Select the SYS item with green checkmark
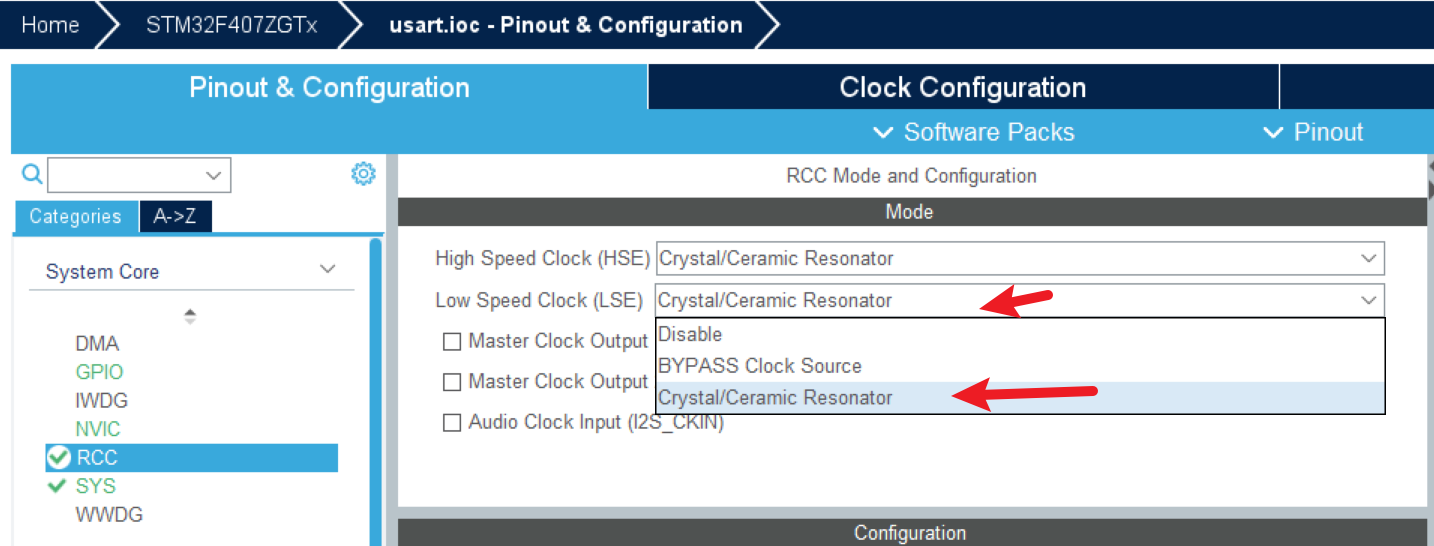The width and height of the screenshot is (1434, 546). point(95,486)
